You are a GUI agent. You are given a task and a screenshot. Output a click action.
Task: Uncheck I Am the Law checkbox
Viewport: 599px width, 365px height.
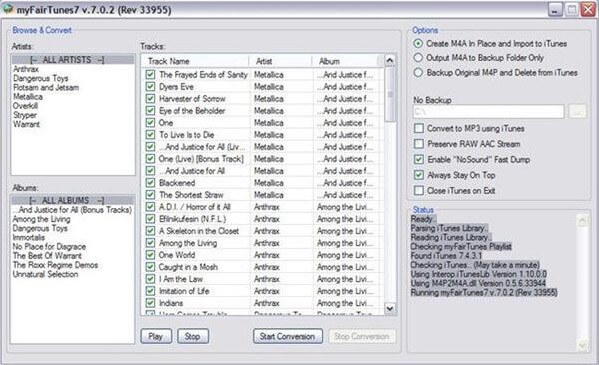(150, 279)
